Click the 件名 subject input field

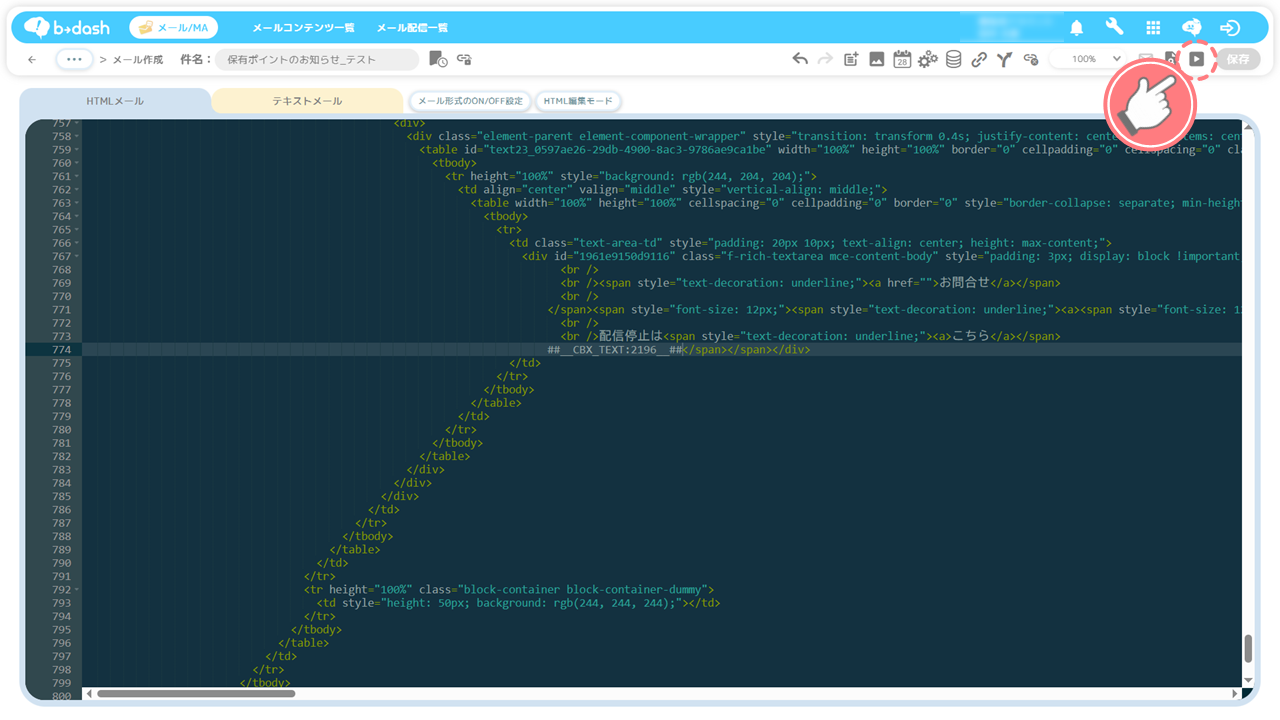317,59
